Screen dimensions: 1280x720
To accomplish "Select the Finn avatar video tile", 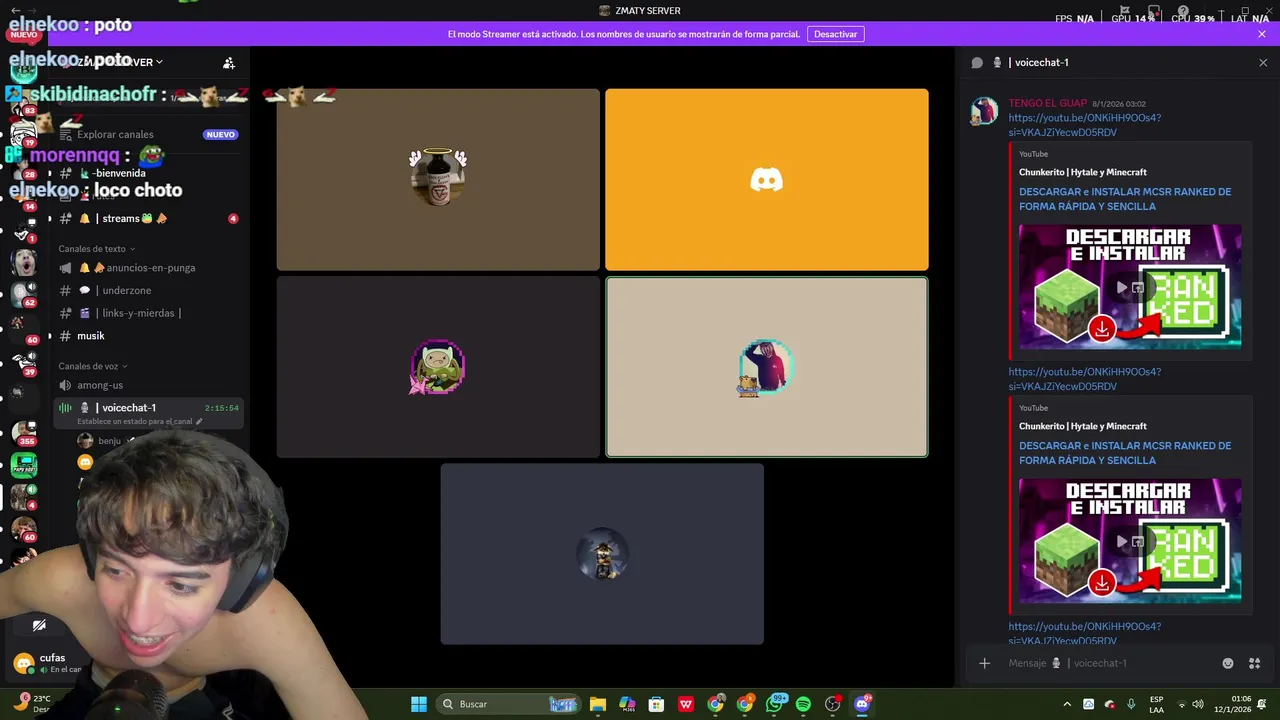I will click(x=438, y=367).
